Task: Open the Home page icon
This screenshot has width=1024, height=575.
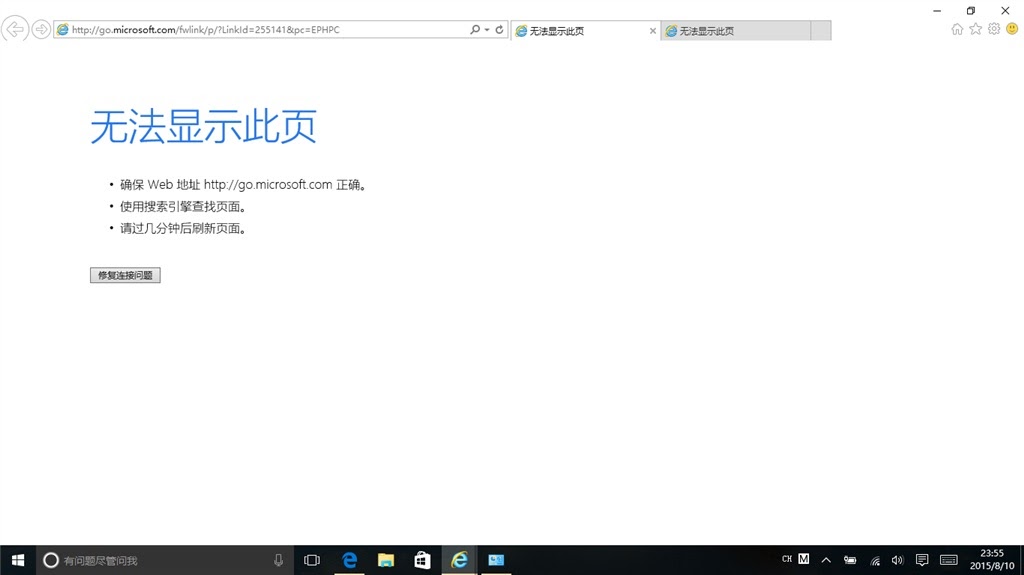Action: pyautogui.click(x=957, y=29)
